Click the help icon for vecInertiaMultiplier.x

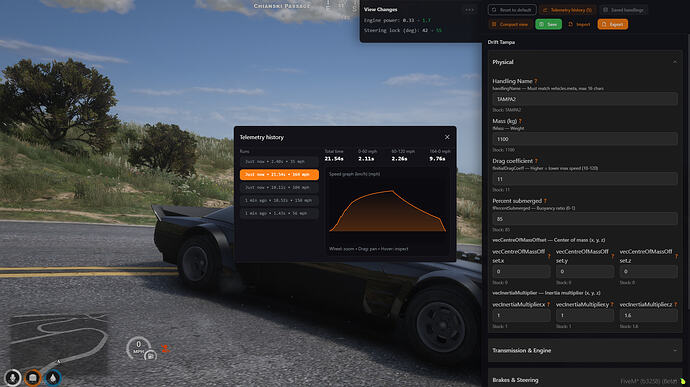tap(548, 304)
